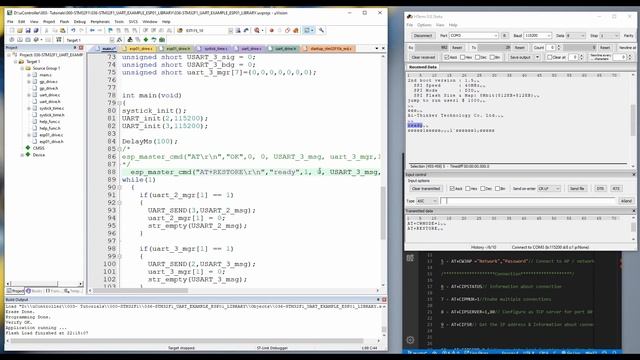
Task: Click the red Insert Breakpoint dot icon
Action: (x=271, y=30)
